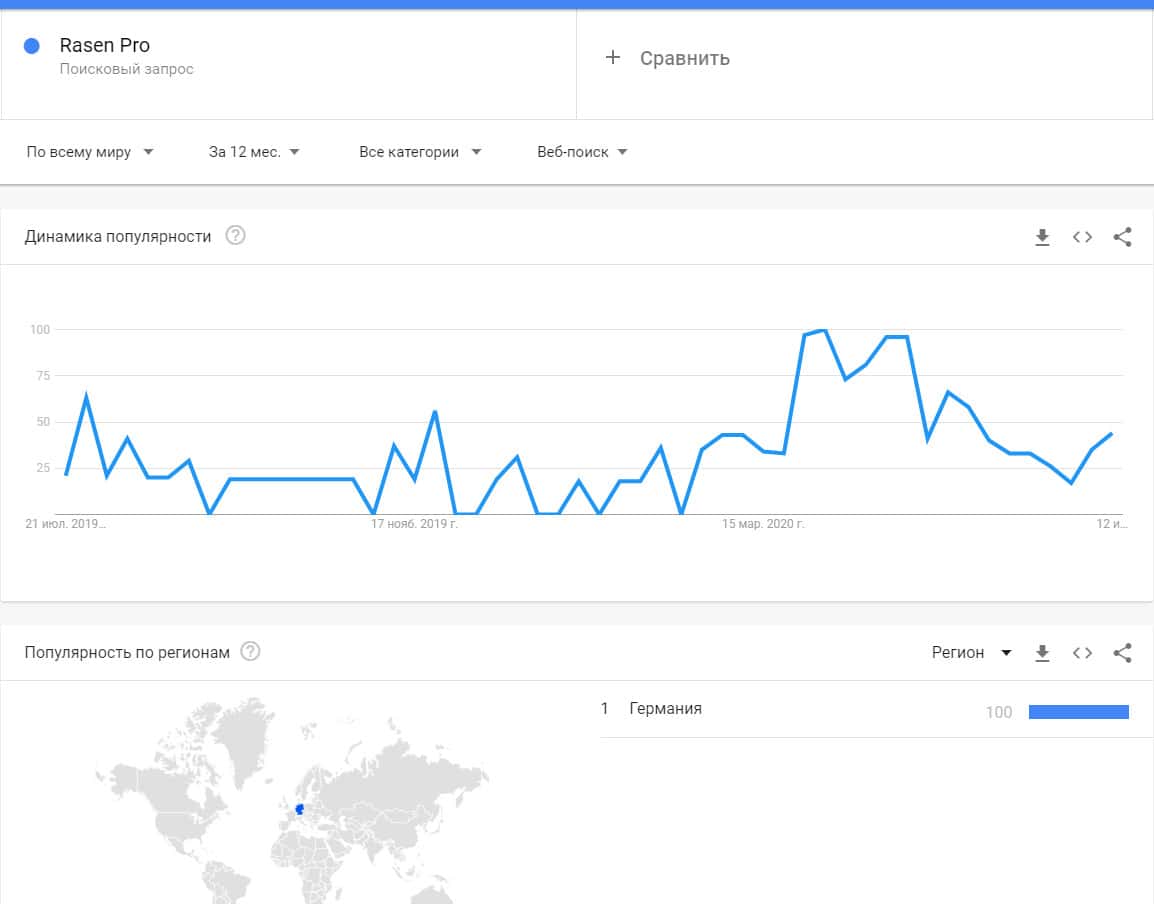Change the Веб-поиск search type dropdown
Screen dimensions: 1154x904
click(582, 152)
